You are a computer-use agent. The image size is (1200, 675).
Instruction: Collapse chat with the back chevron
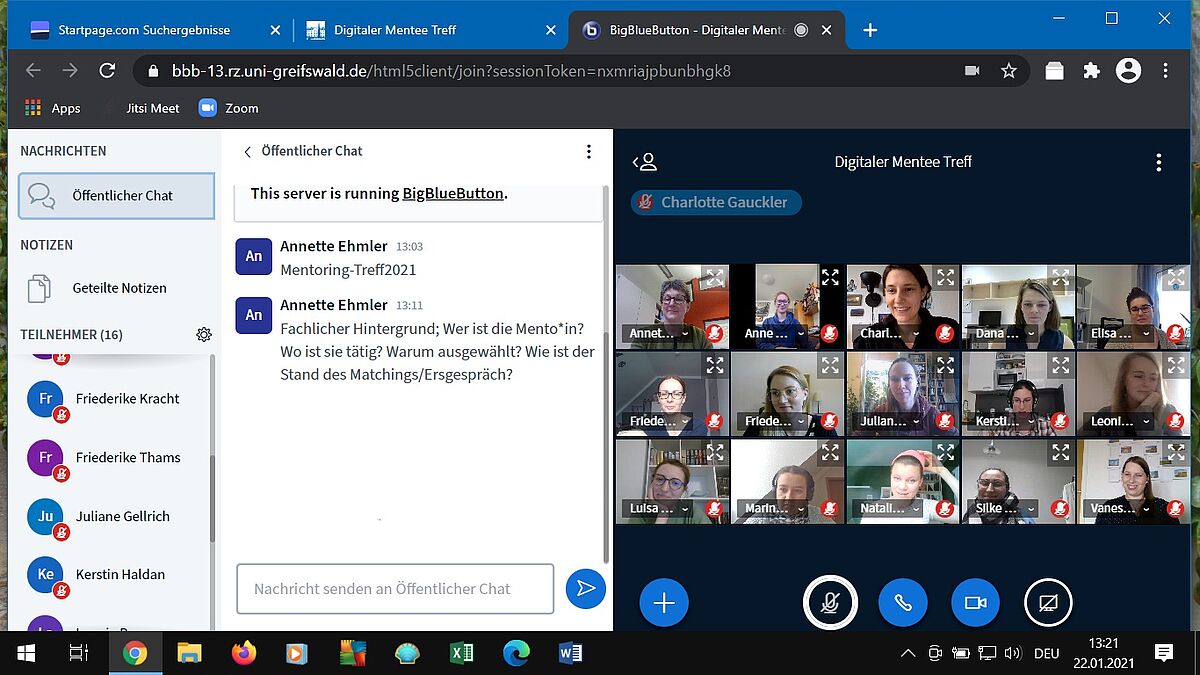247,151
